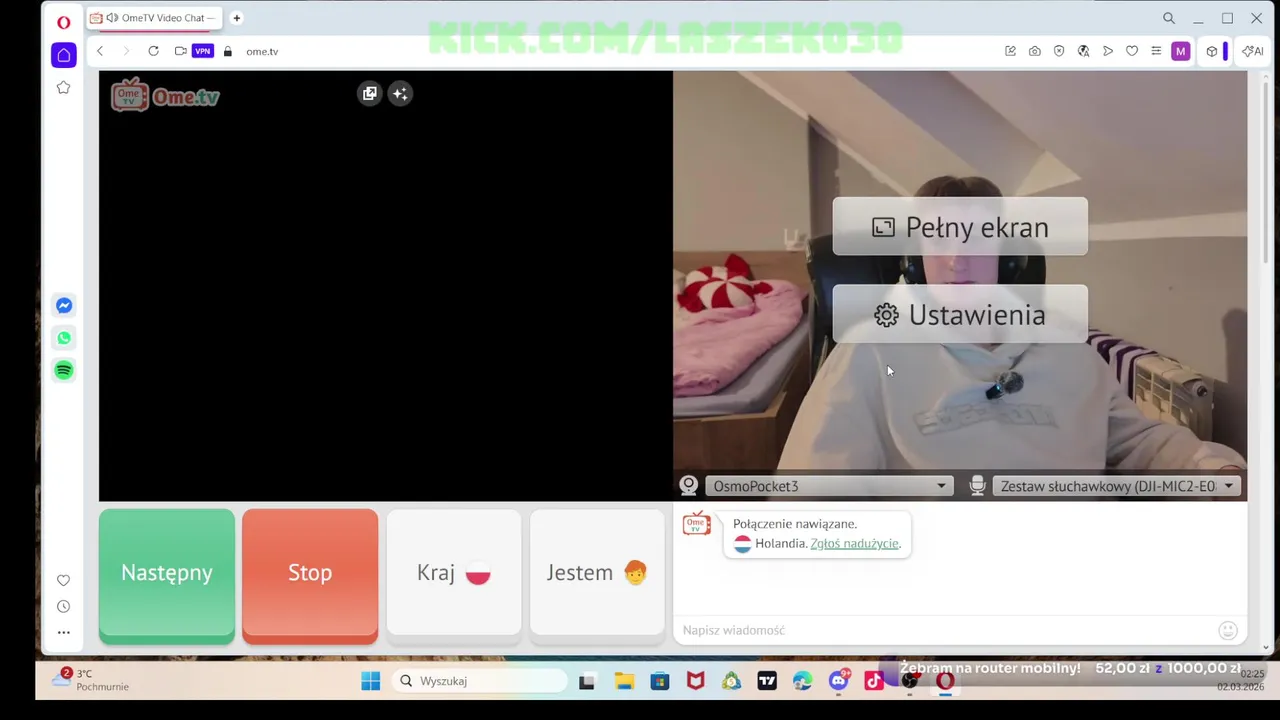Screen dimensions: 1280x720
Task: Click the Zgłoś nadużycie report link
Action: pyautogui.click(x=855, y=544)
